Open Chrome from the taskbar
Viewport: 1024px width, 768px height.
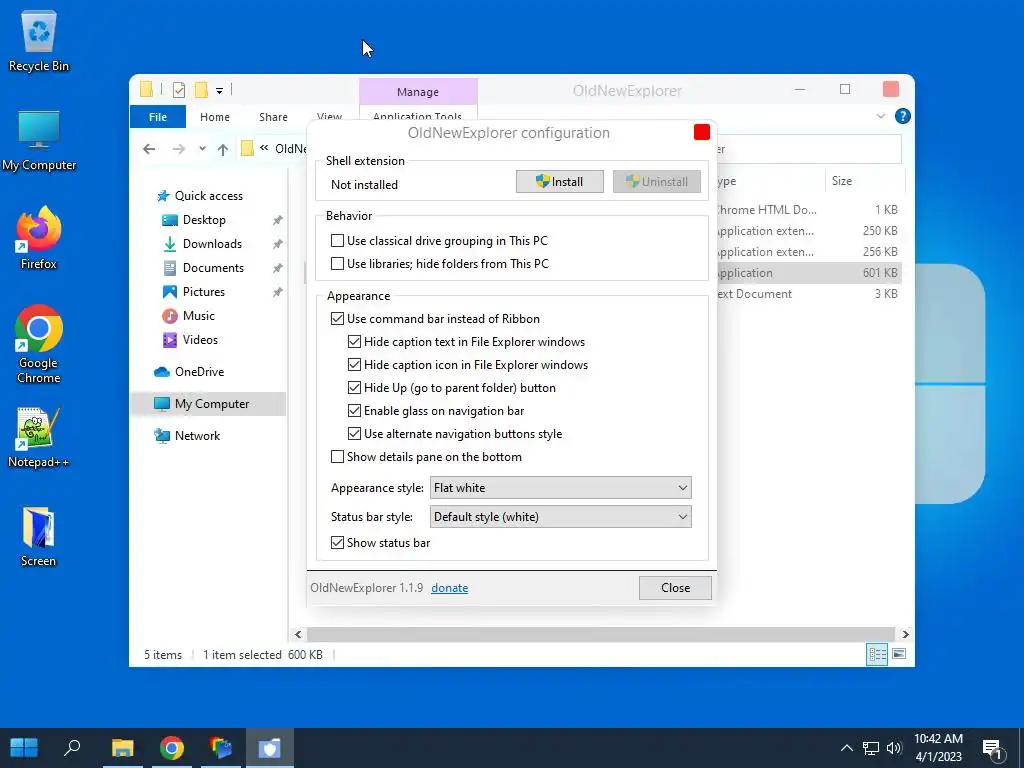click(172, 748)
